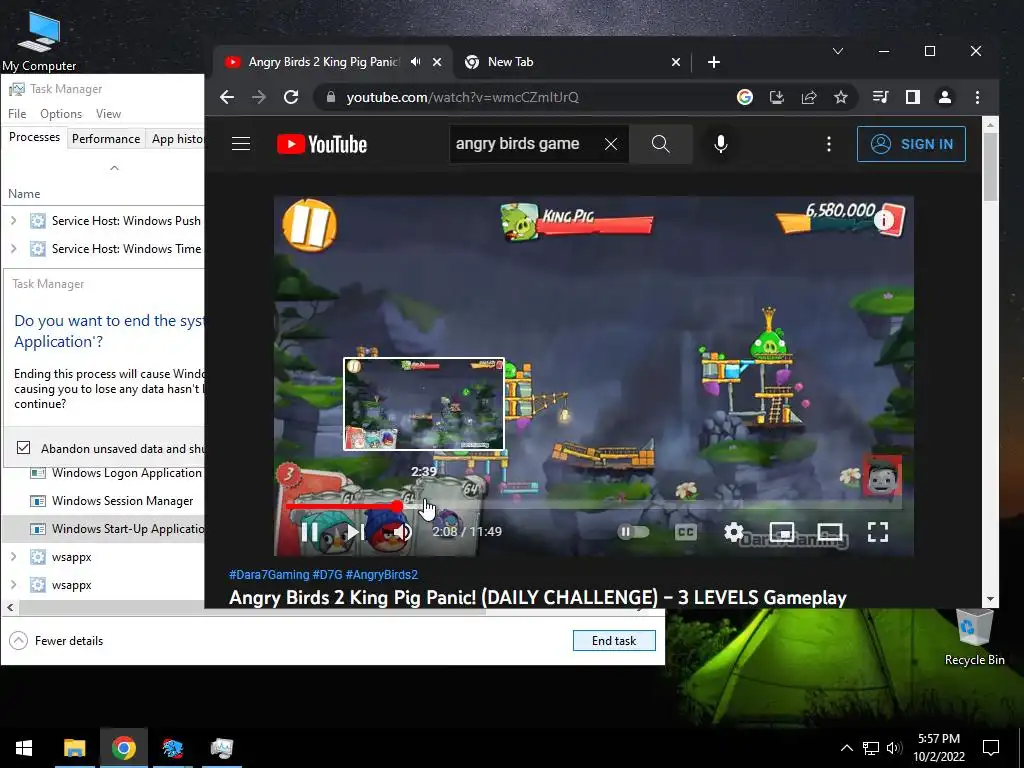
Task: Click the video progress bar scrubber
Action: [398, 505]
